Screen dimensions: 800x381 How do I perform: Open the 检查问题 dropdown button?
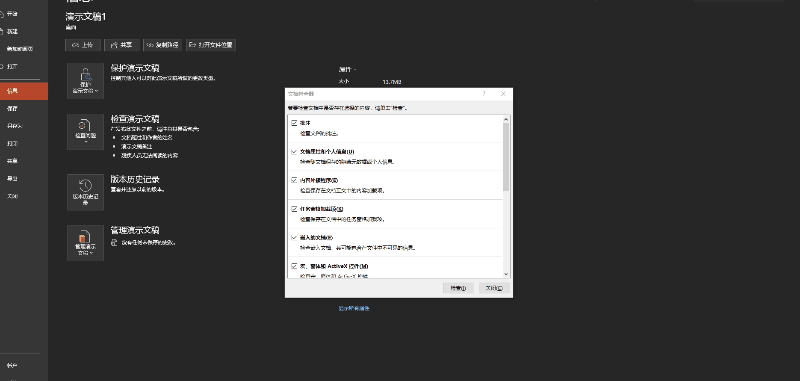click(x=85, y=132)
